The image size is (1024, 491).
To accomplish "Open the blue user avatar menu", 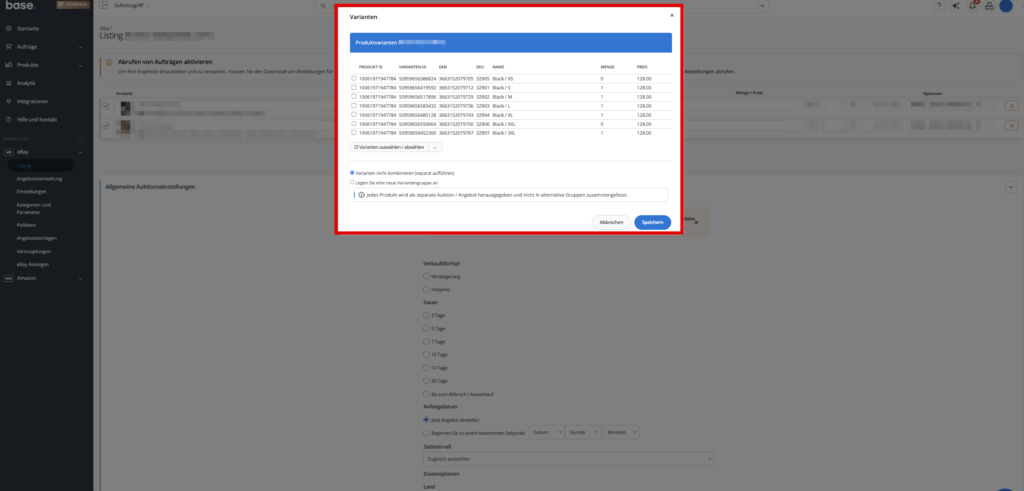I will click(1006, 6).
